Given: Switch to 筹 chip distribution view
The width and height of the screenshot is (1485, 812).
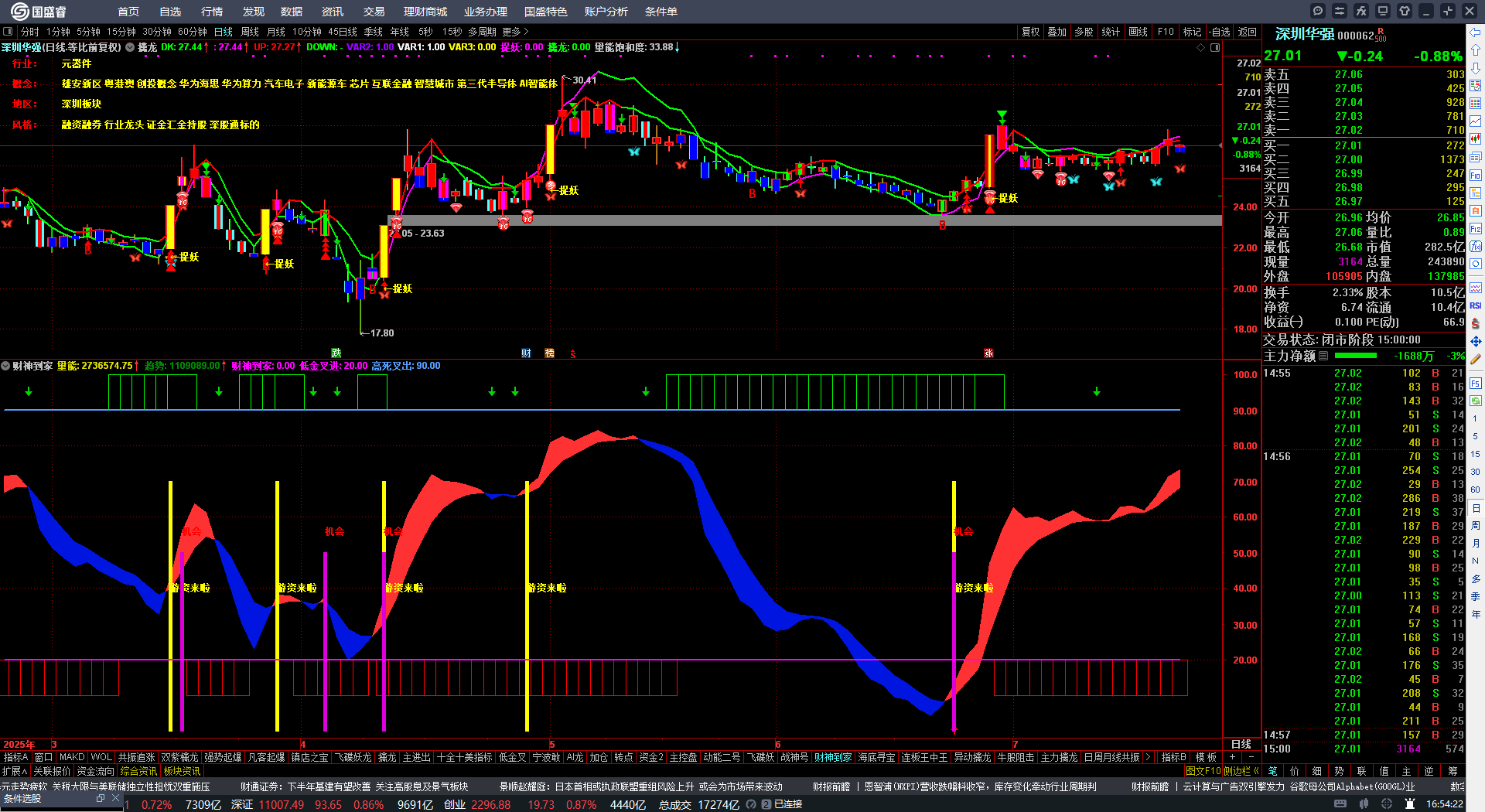Looking at the screenshot, I should (1453, 771).
